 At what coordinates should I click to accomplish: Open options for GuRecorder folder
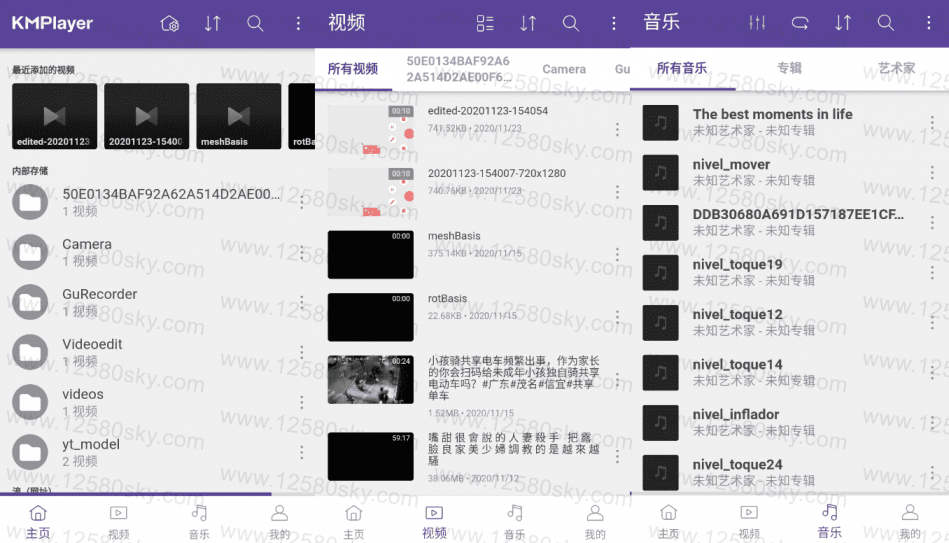301,302
